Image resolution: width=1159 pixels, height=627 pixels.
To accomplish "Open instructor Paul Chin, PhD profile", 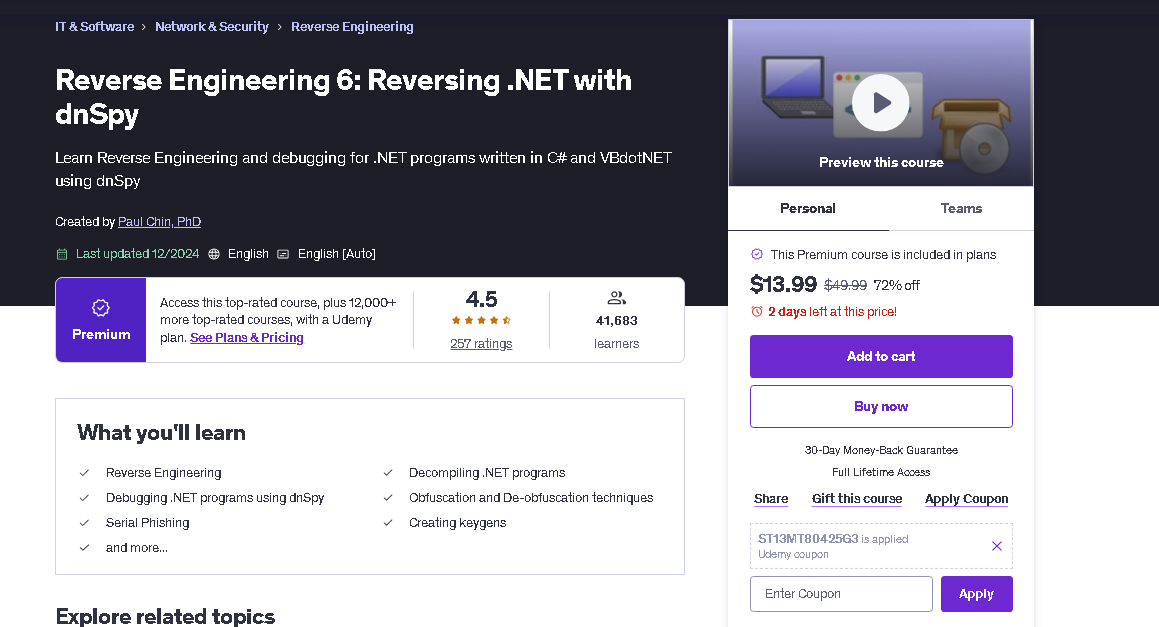I will point(159,222).
